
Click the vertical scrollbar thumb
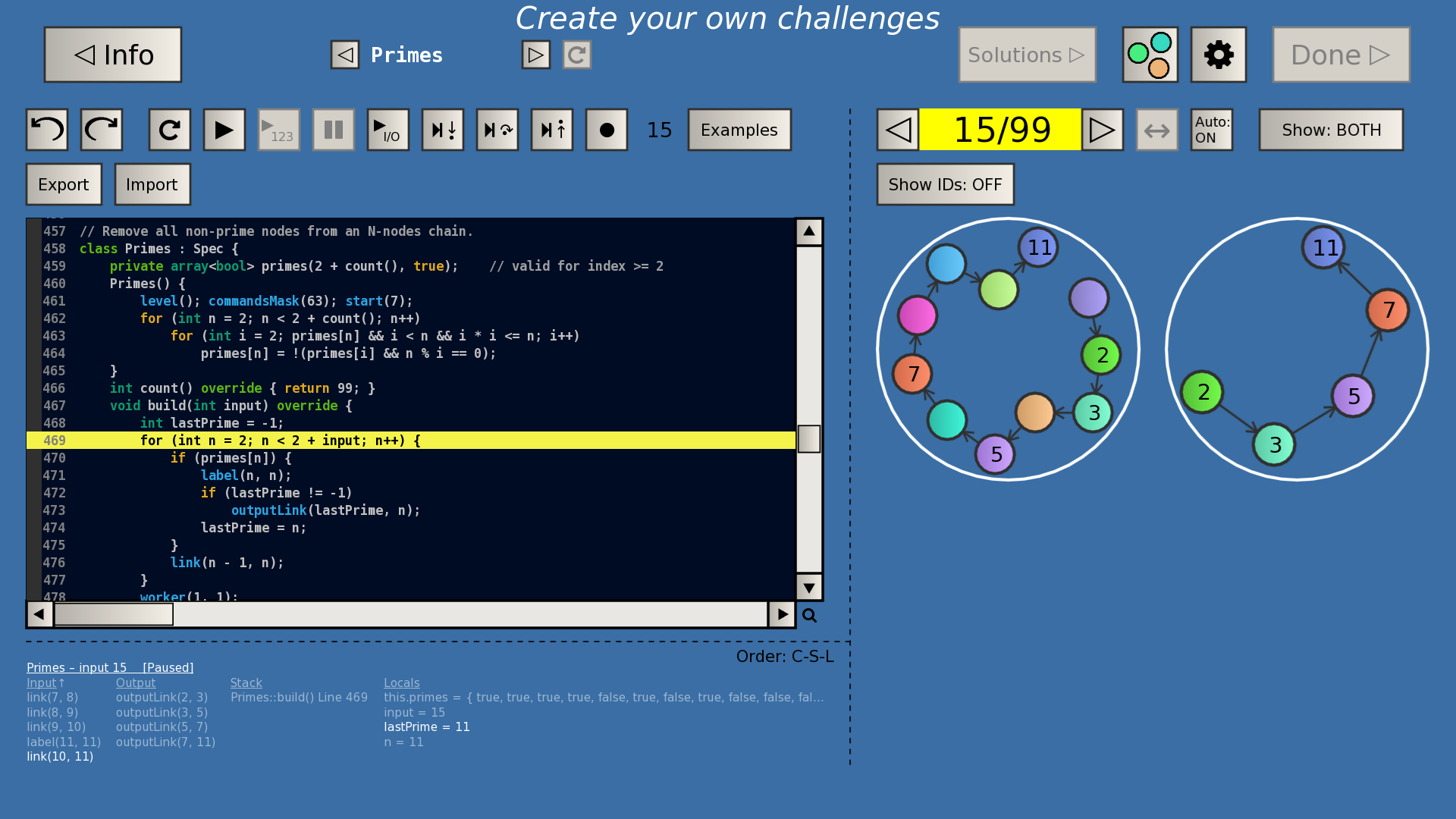pyautogui.click(x=809, y=439)
